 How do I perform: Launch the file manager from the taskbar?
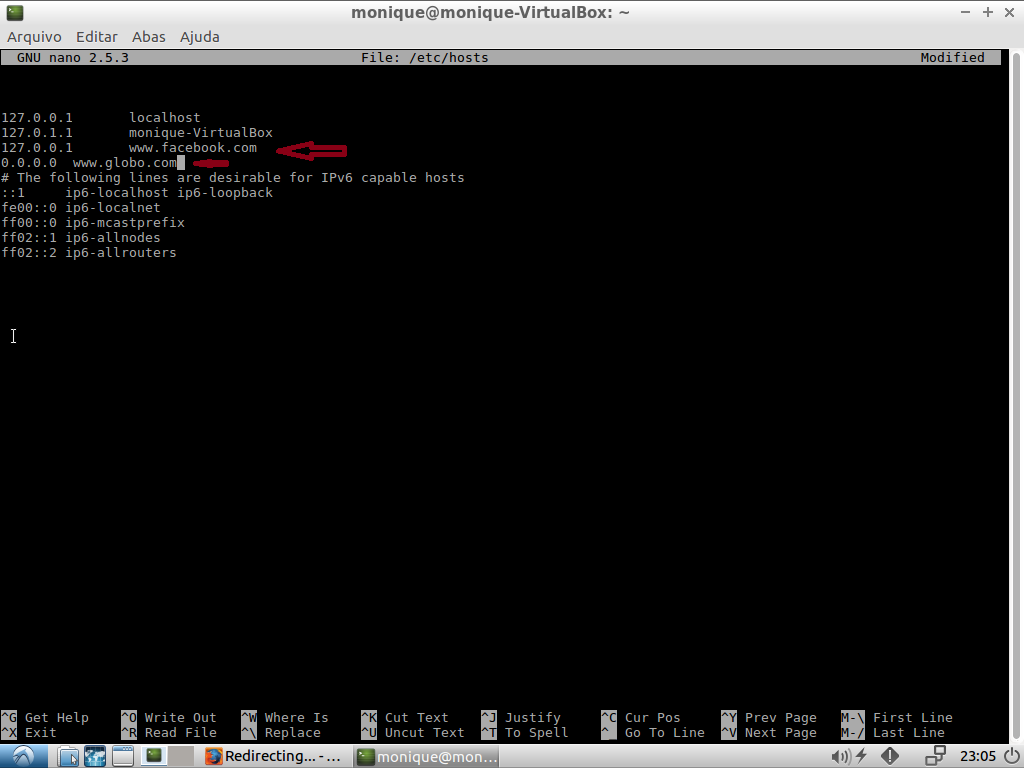point(68,756)
